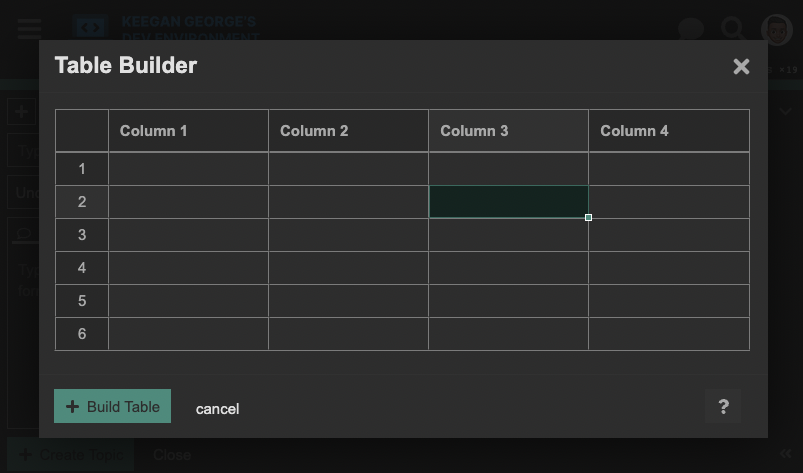Click the cell in row 5 under Column 4
The width and height of the screenshot is (803, 473).
click(x=669, y=301)
